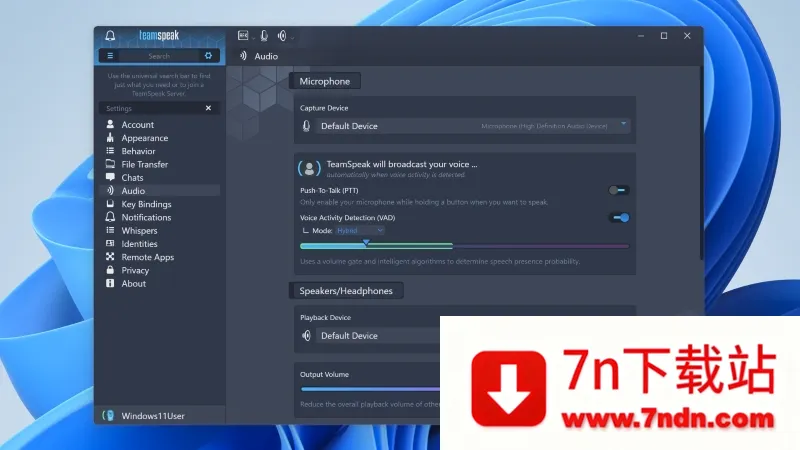Click the Audio page header icon
The image size is (800, 450).
pos(243,56)
